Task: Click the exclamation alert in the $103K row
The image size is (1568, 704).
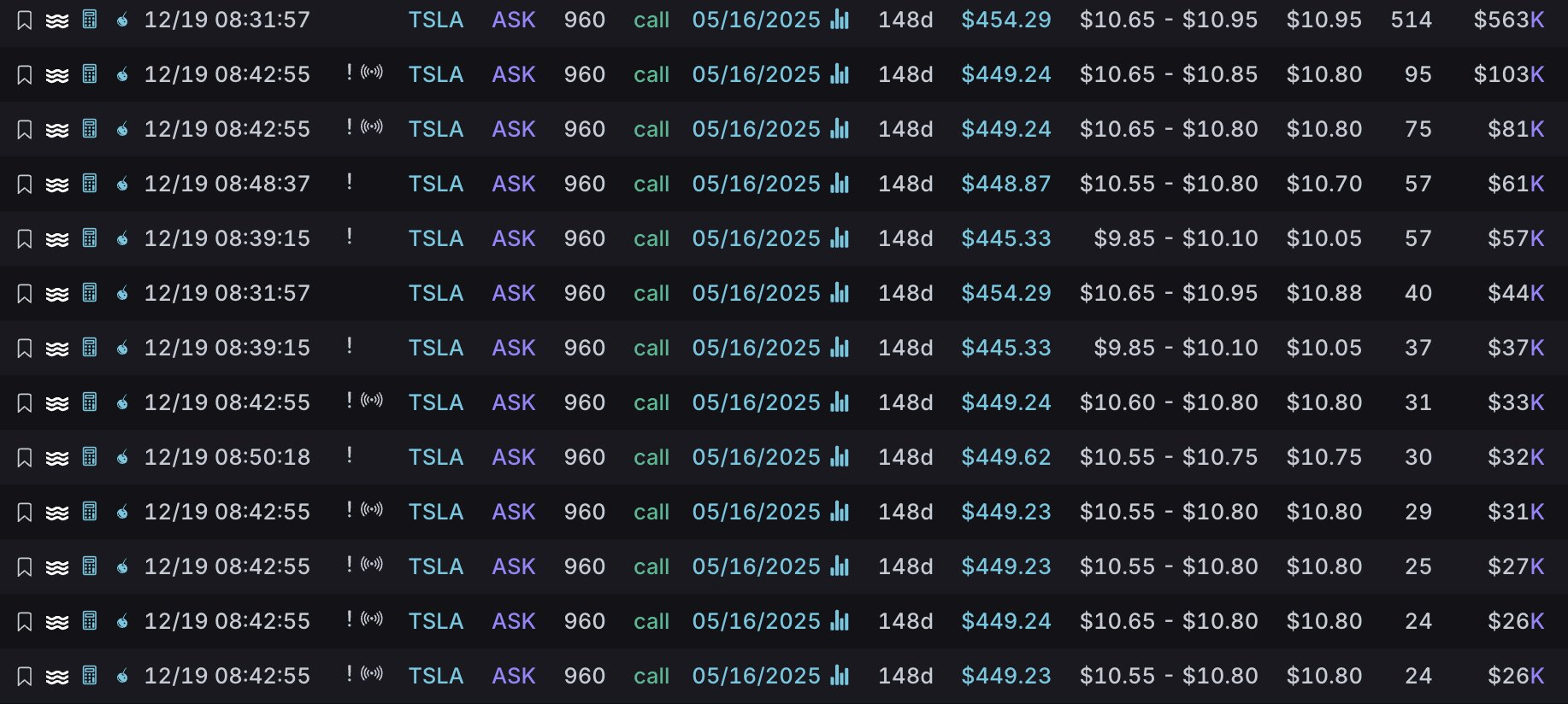Action: (349, 72)
